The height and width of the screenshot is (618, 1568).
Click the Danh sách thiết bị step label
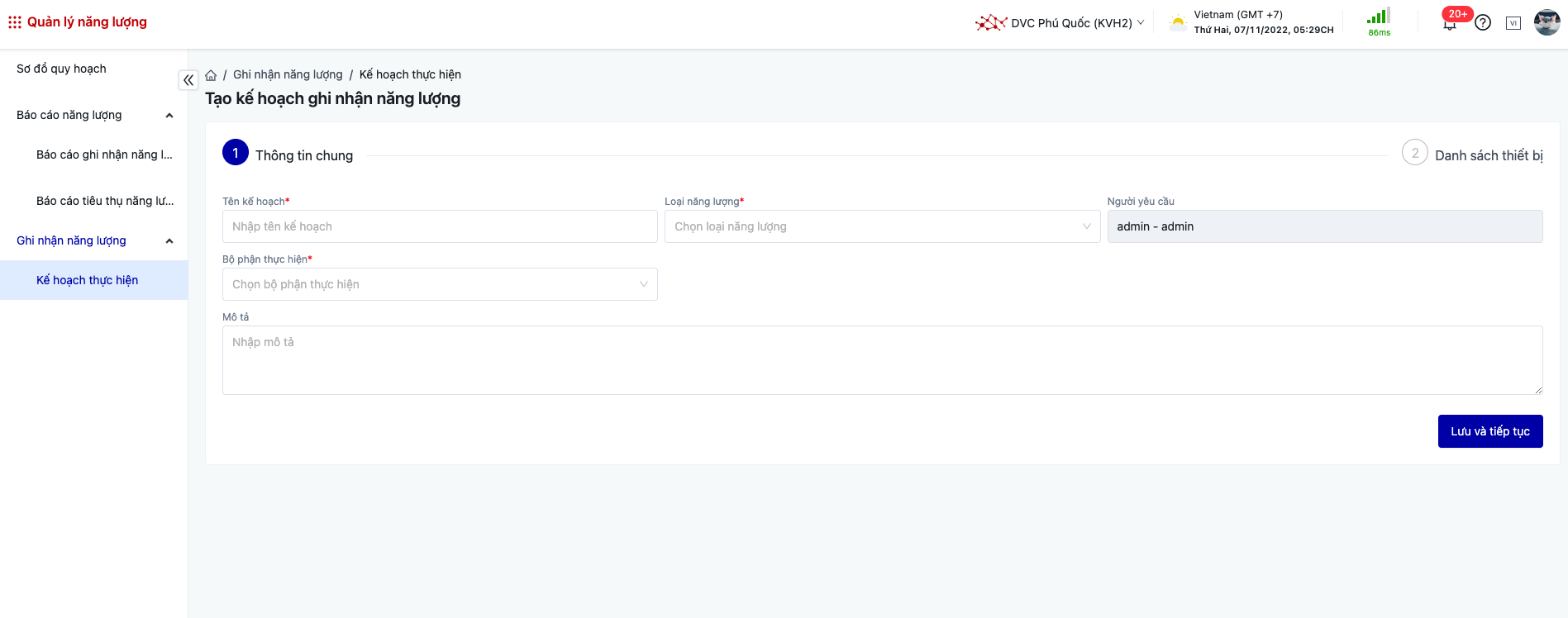pos(1489,155)
